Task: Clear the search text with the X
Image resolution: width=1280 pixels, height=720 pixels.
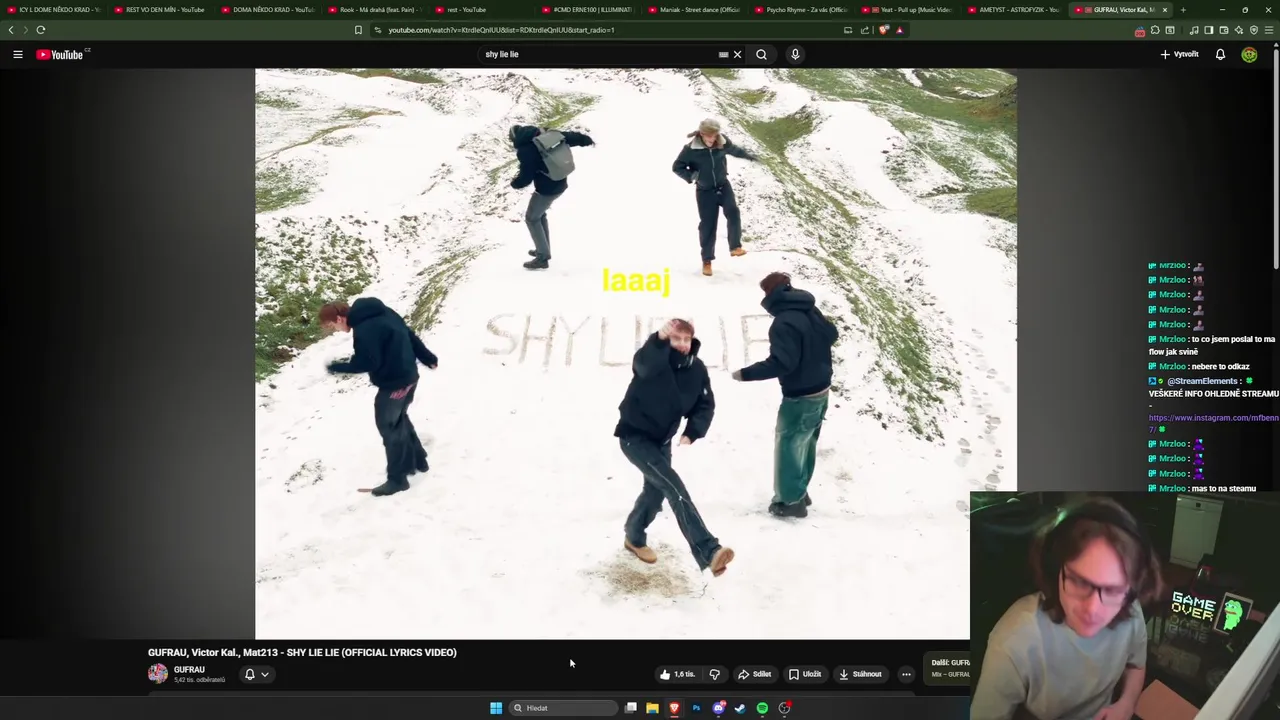Action: coord(737,54)
